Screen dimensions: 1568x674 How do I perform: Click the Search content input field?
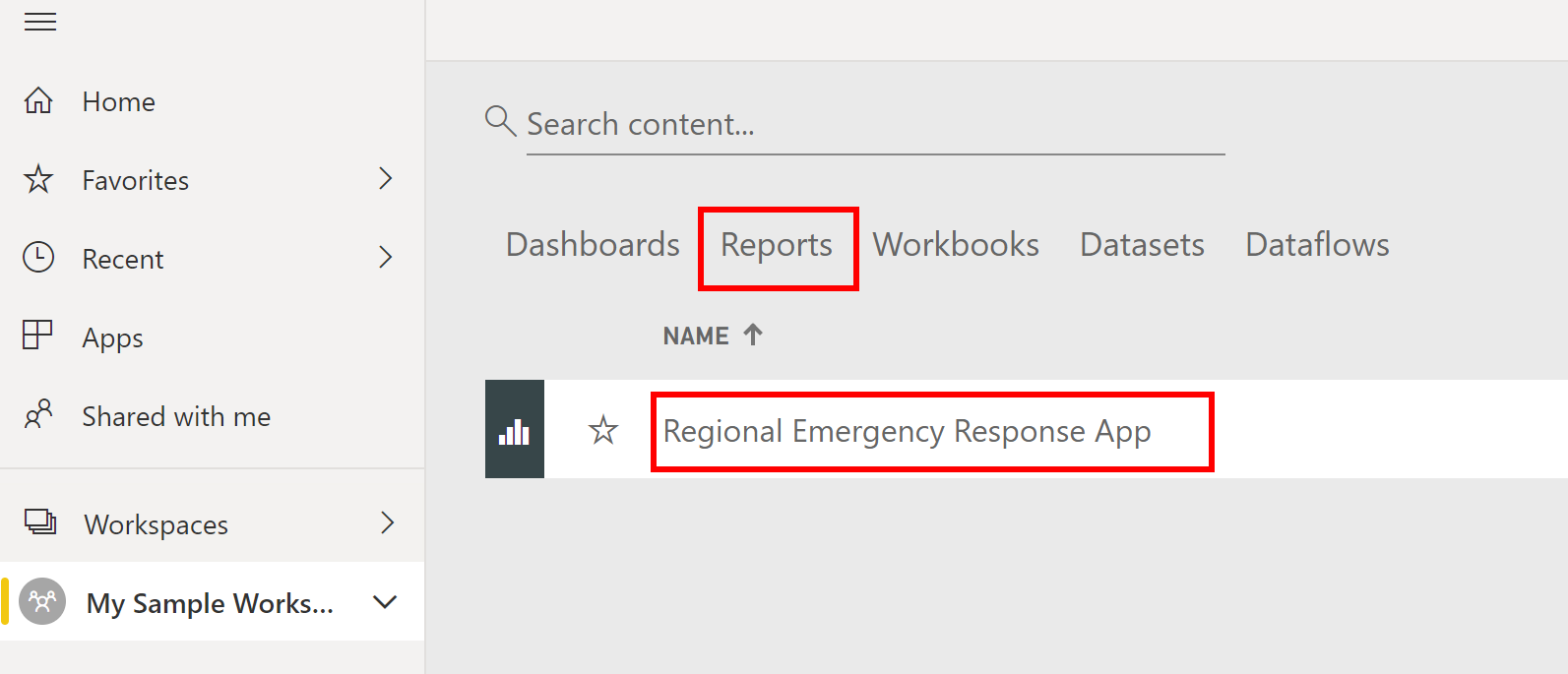coord(875,125)
